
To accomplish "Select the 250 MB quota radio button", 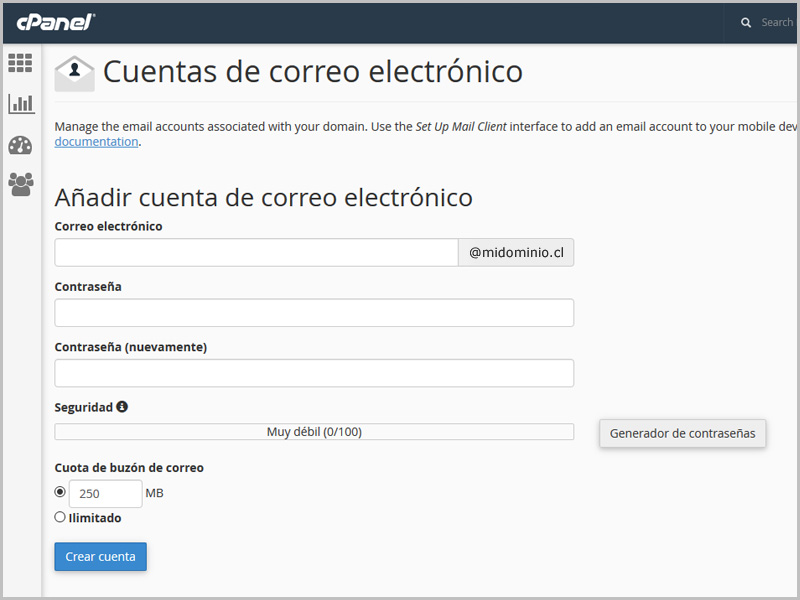I will [60, 492].
